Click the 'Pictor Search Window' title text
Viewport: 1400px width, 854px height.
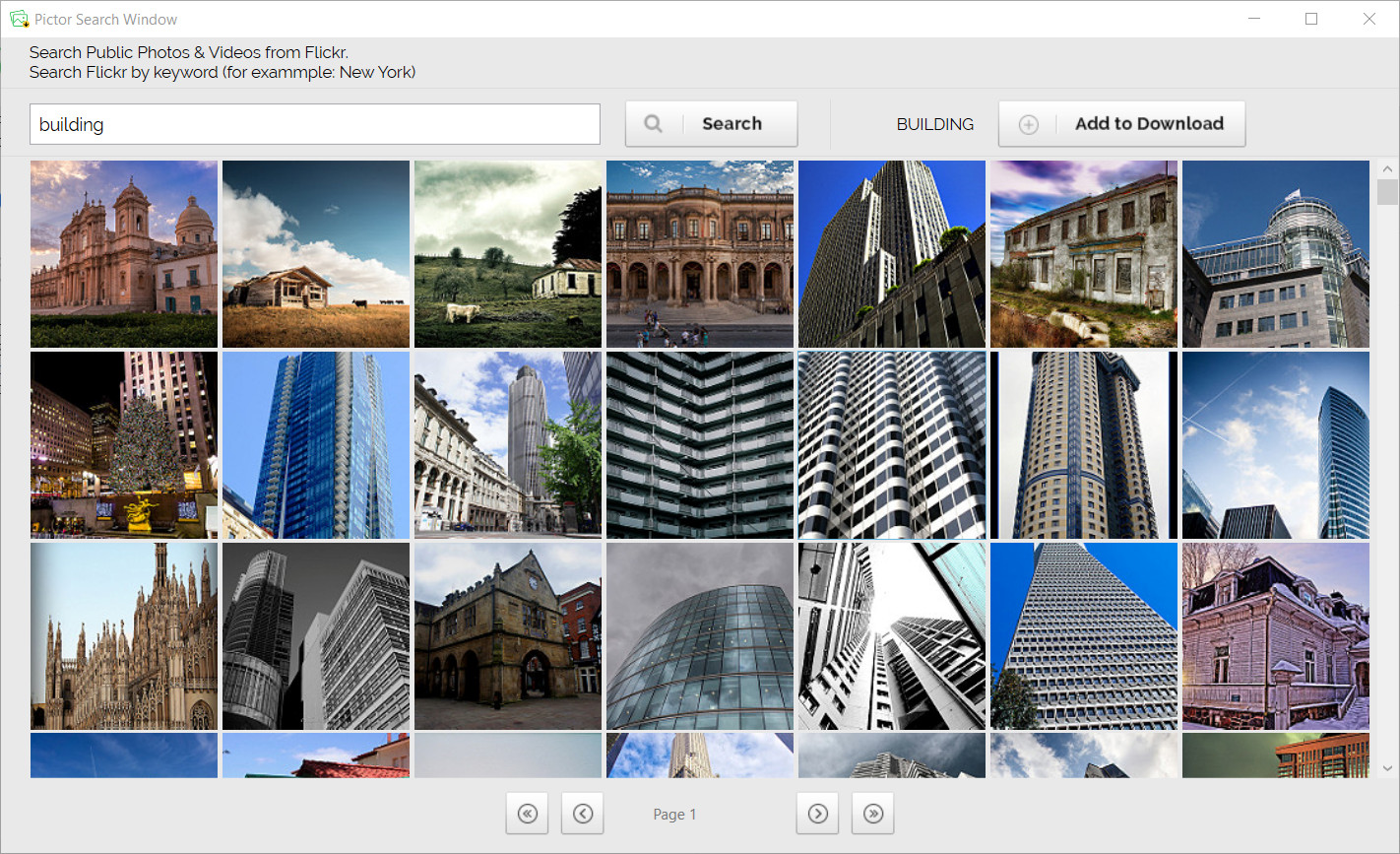pos(106,20)
